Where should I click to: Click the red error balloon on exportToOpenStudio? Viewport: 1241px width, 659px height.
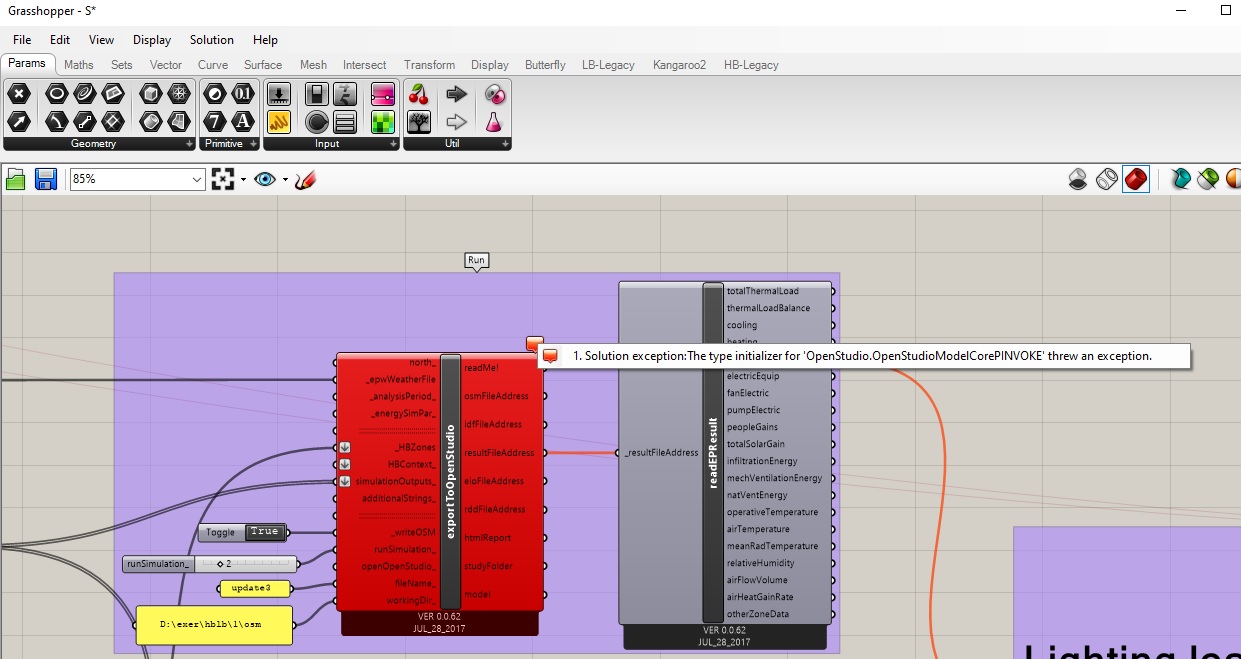pos(535,344)
